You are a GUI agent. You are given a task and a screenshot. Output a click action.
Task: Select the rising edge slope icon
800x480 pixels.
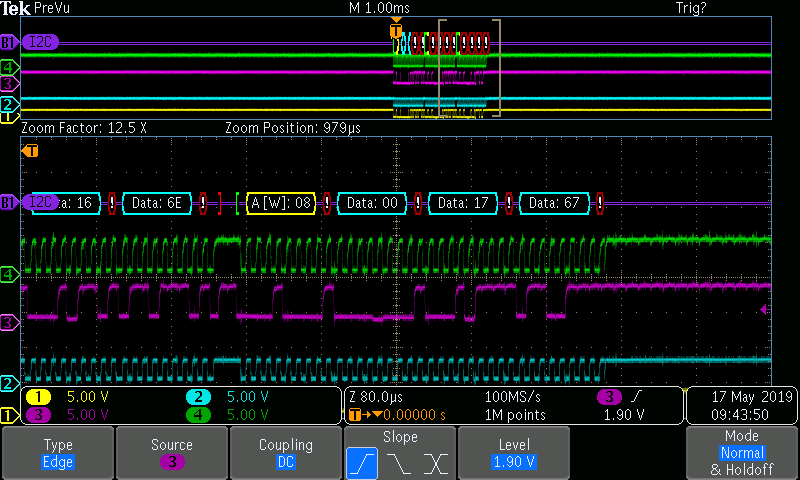pyautogui.click(x=362, y=463)
